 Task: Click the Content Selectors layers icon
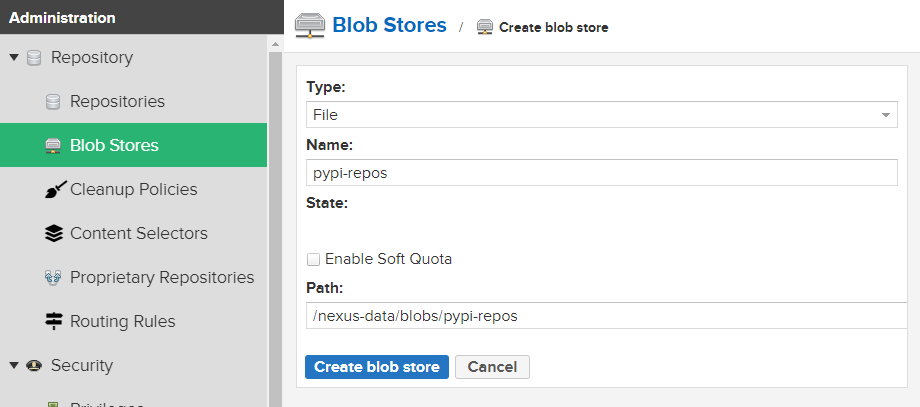[53, 233]
